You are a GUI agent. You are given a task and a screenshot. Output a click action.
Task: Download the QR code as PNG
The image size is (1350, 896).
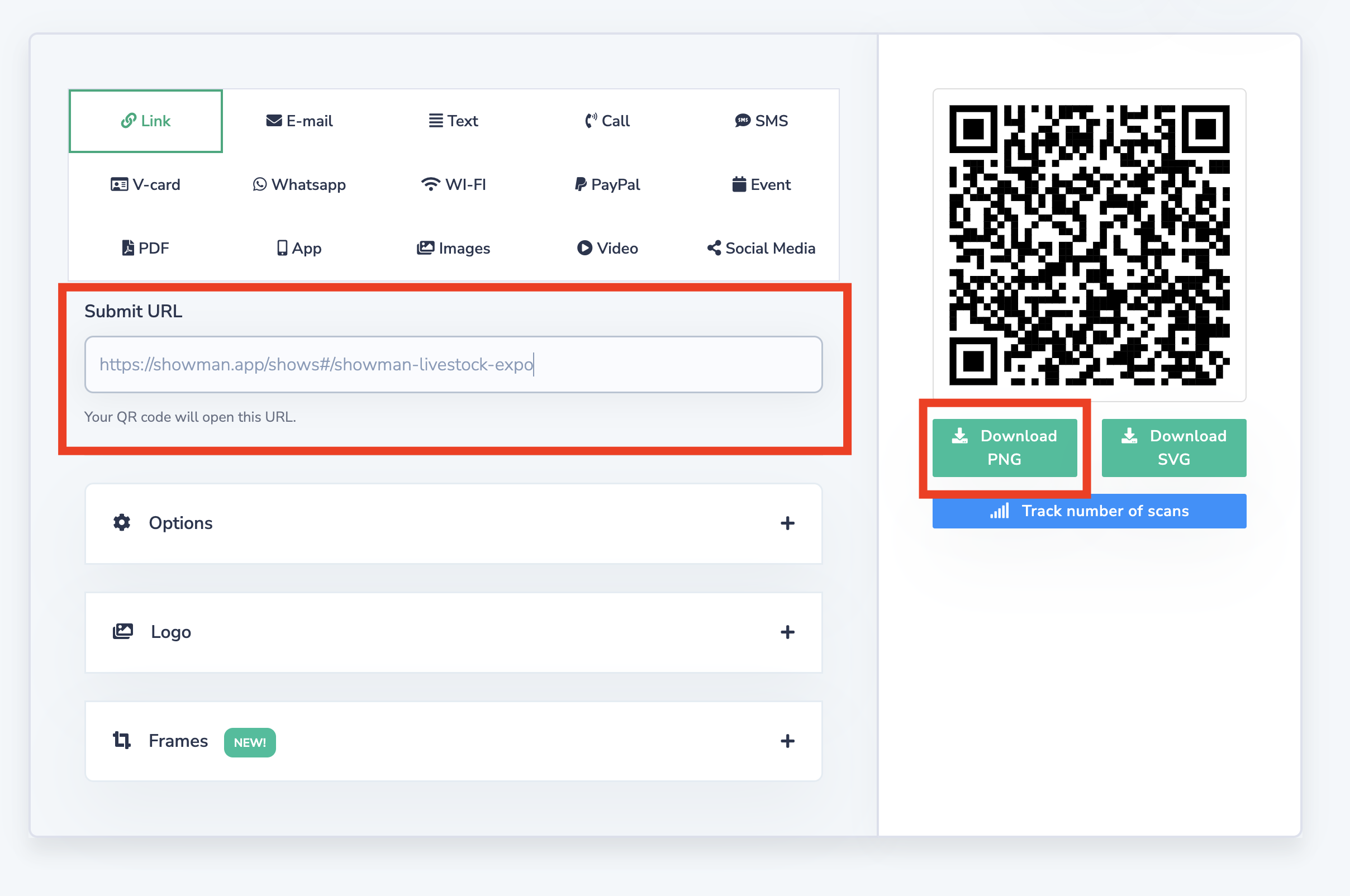[x=1004, y=447]
